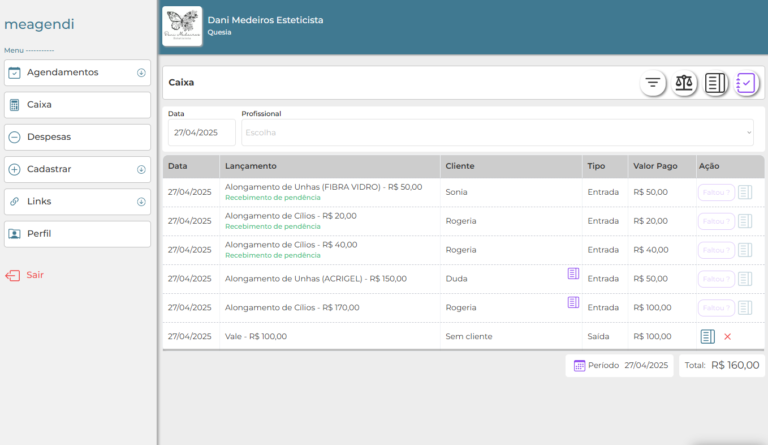
Task: Open receipt icon for Vale entry
Action: (708, 337)
